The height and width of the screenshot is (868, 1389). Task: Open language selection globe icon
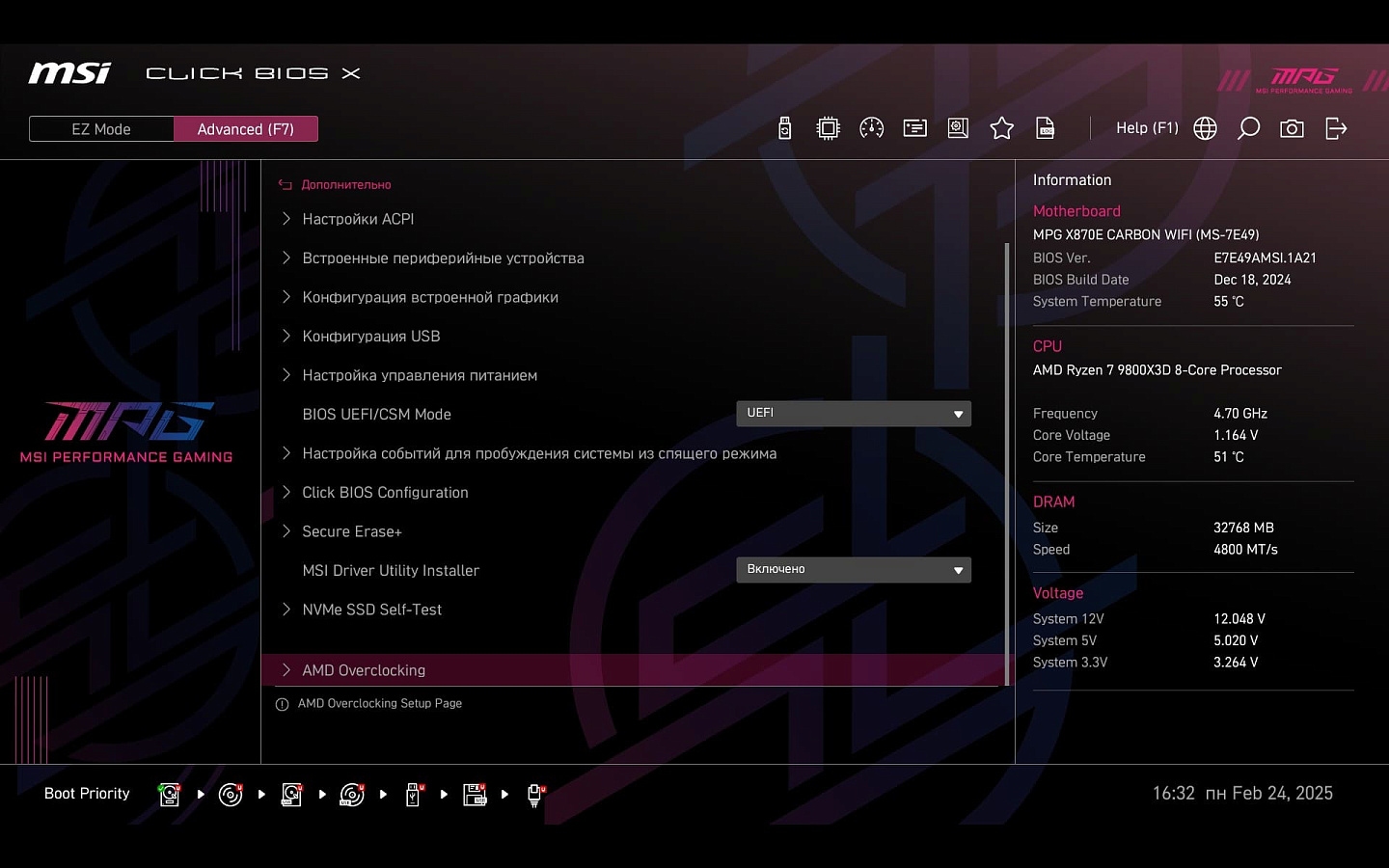pos(1205,128)
